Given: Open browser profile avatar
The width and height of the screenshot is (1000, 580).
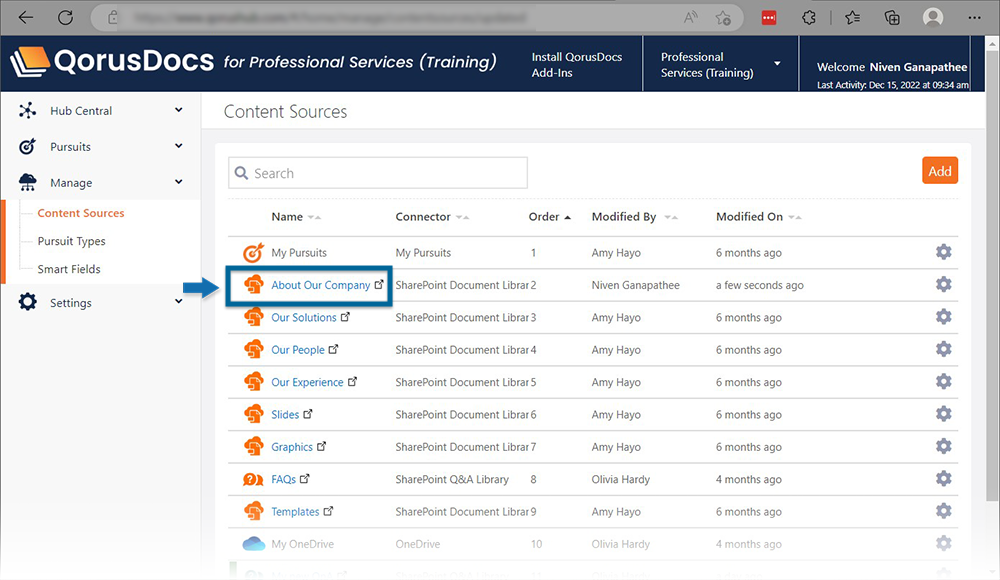Looking at the screenshot, I should (x=932, y=18).
